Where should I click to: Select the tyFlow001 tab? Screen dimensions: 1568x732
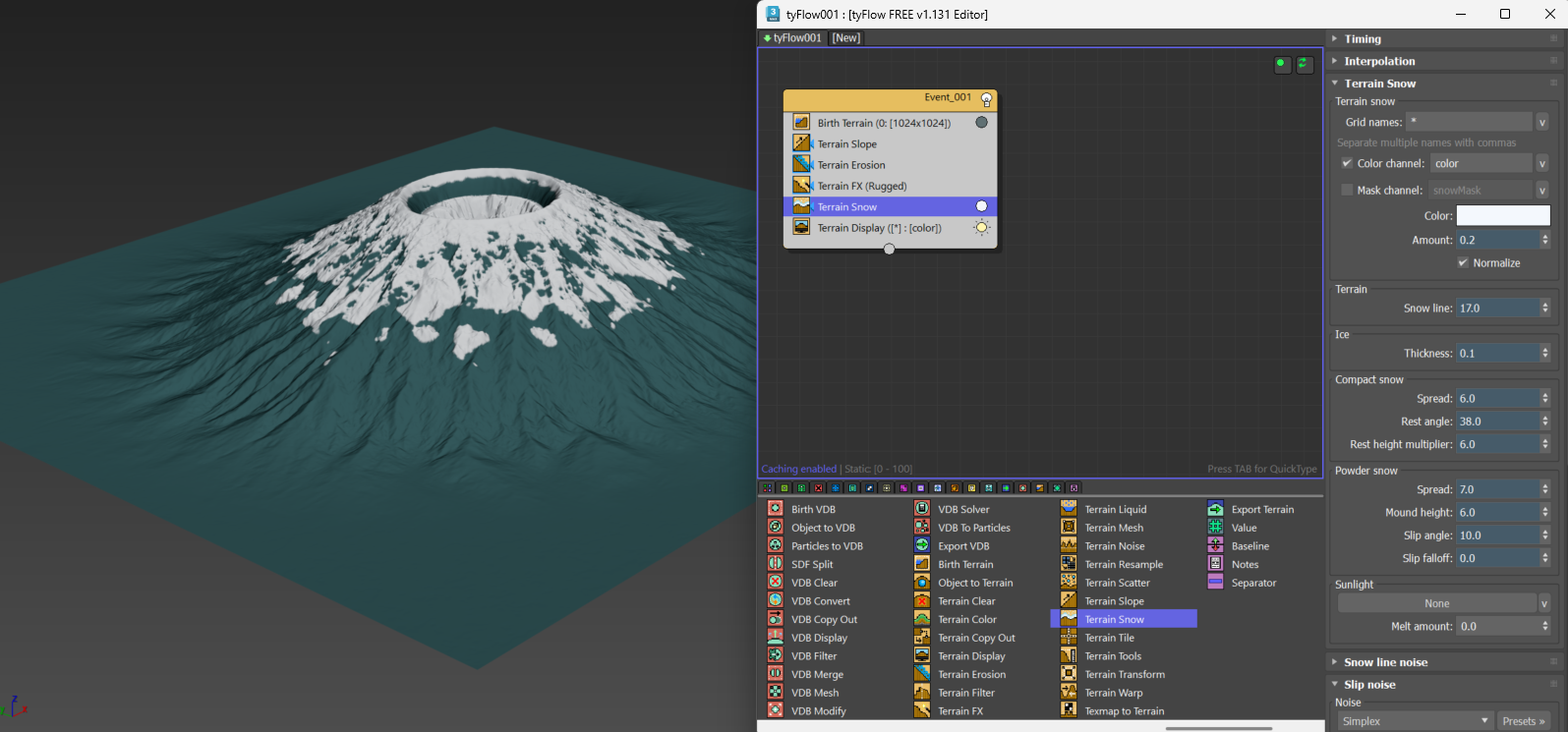[792, 38]
